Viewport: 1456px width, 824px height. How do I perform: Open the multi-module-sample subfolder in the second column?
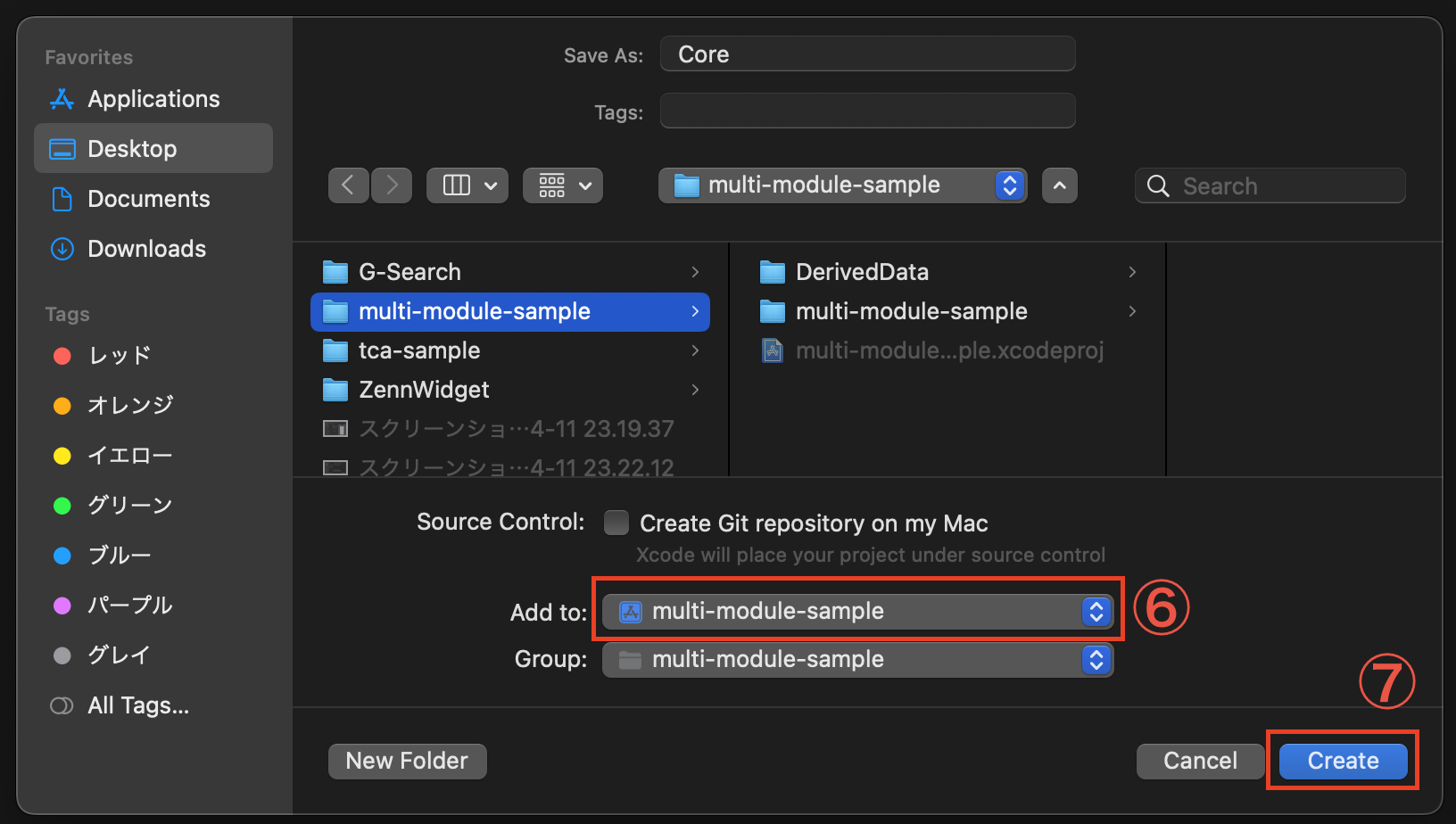947,311
